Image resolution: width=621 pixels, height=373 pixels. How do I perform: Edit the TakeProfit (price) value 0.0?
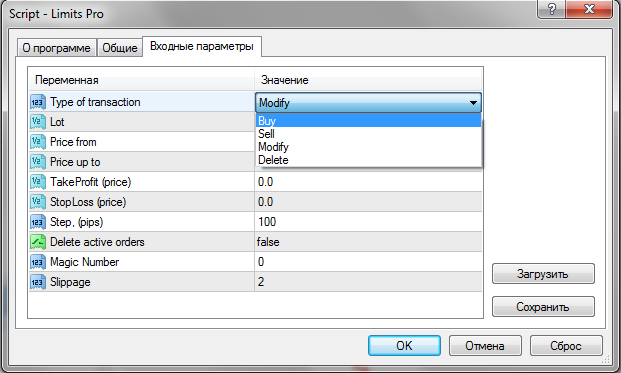368,182
